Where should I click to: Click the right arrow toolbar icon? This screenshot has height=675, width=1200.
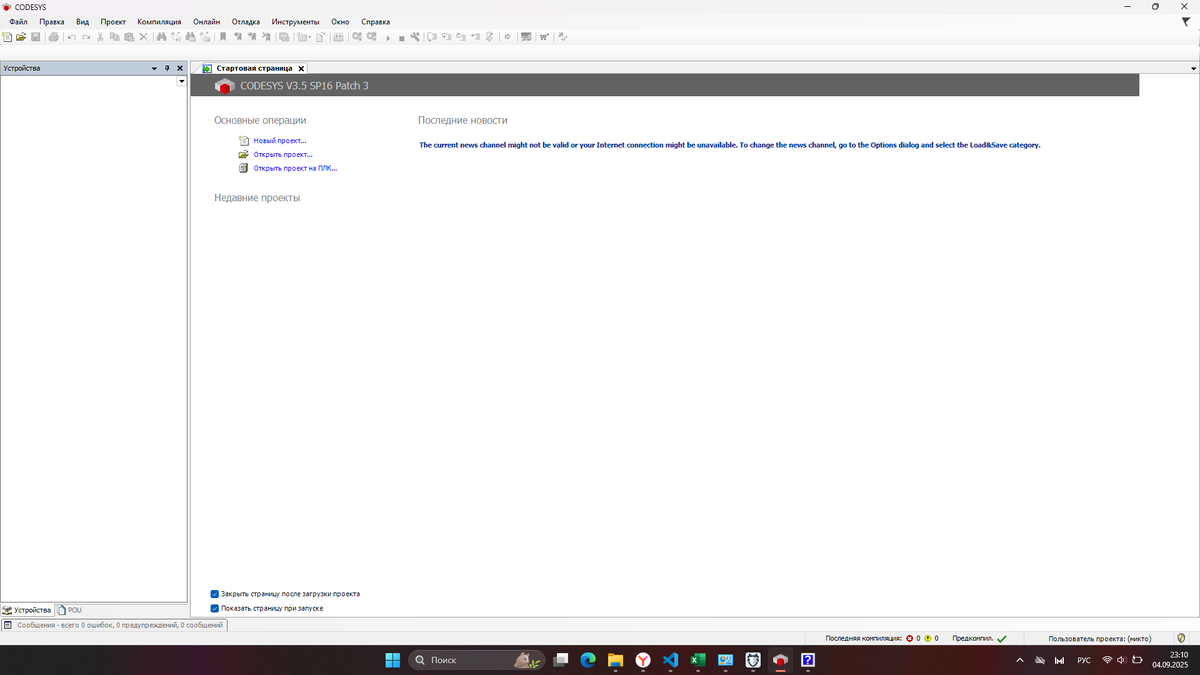coord(507,37)
